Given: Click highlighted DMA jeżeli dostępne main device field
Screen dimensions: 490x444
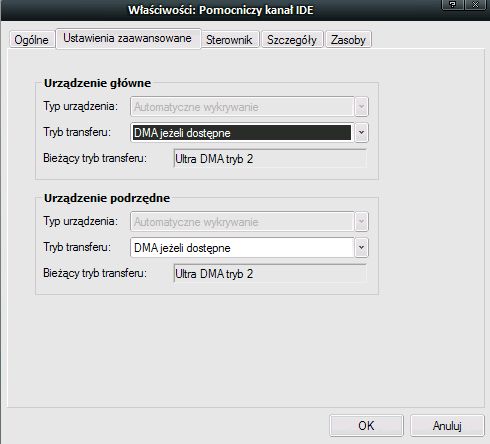Looking at the screenshot, I should 242,133.
